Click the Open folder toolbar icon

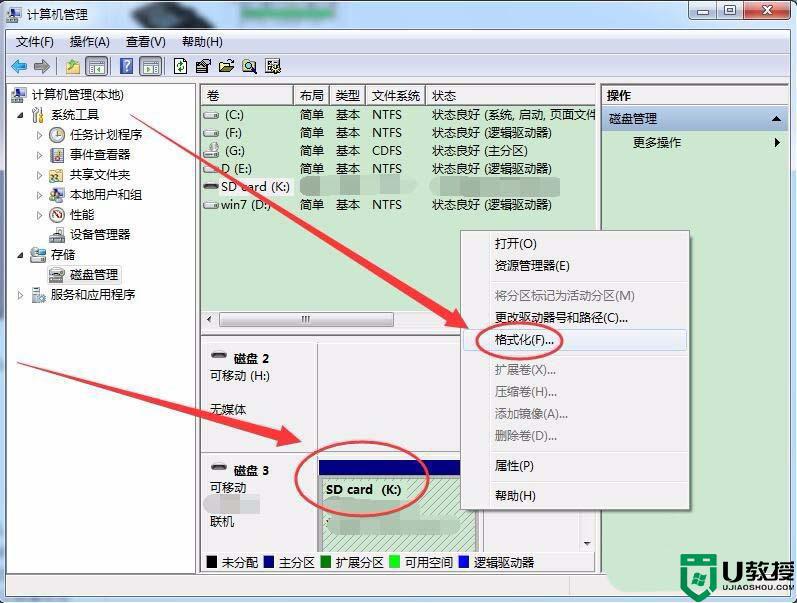226,66
